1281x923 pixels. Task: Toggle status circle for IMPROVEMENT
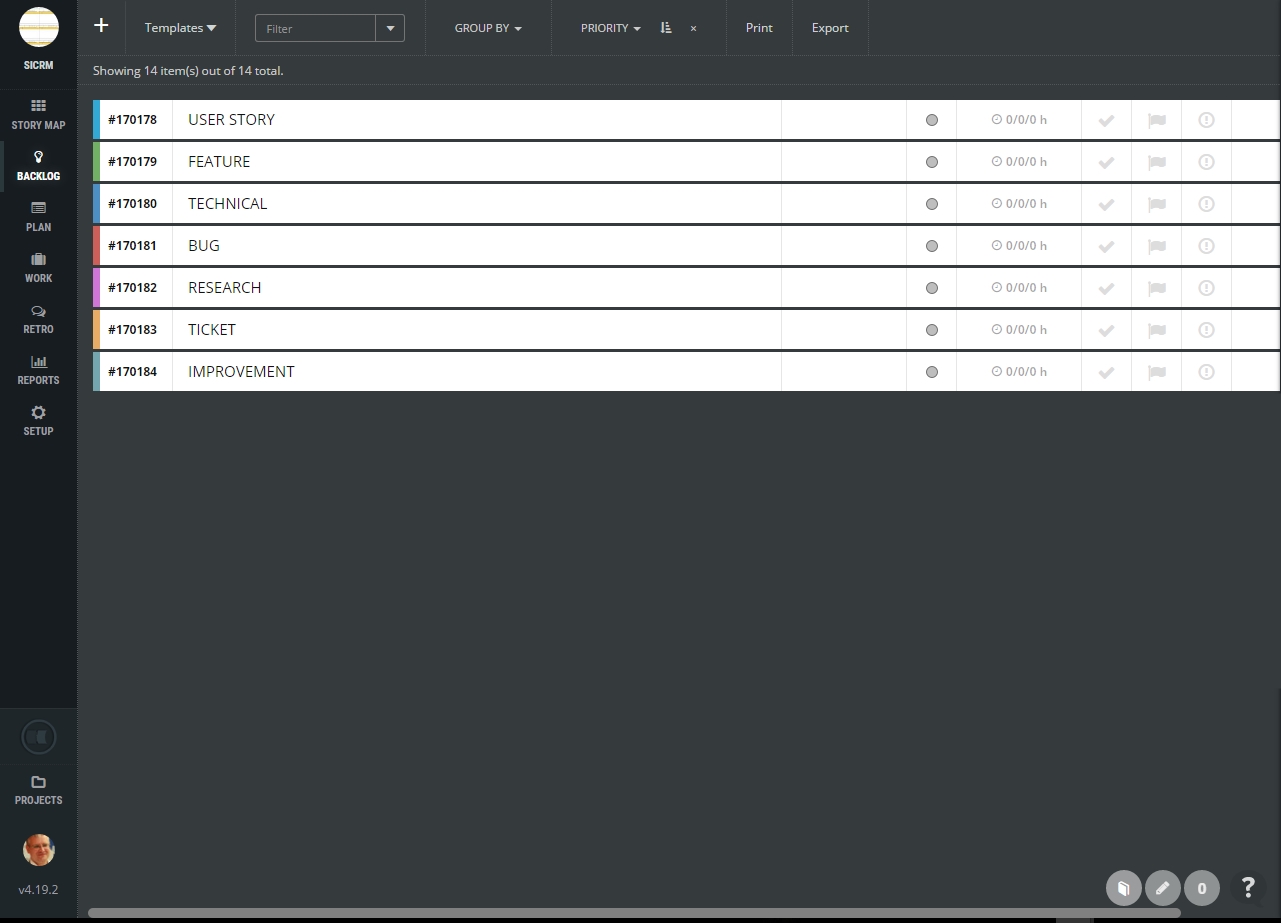click(x=932, y=372)
